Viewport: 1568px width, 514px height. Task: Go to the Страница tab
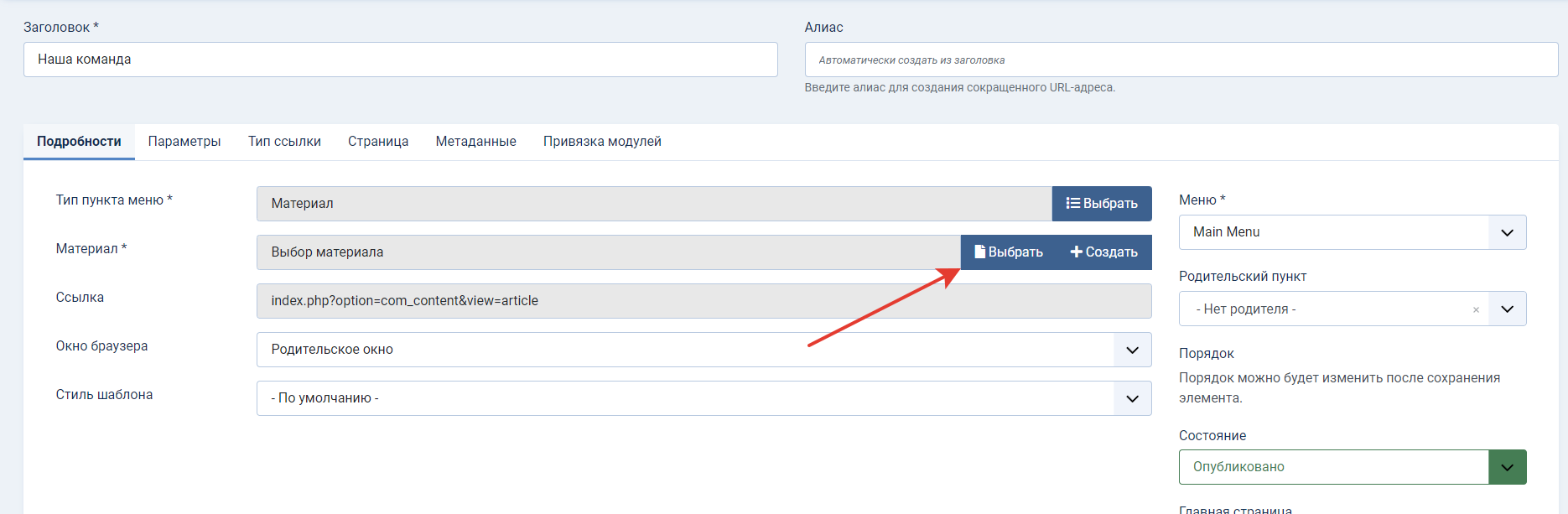click(x=378, y=142)
